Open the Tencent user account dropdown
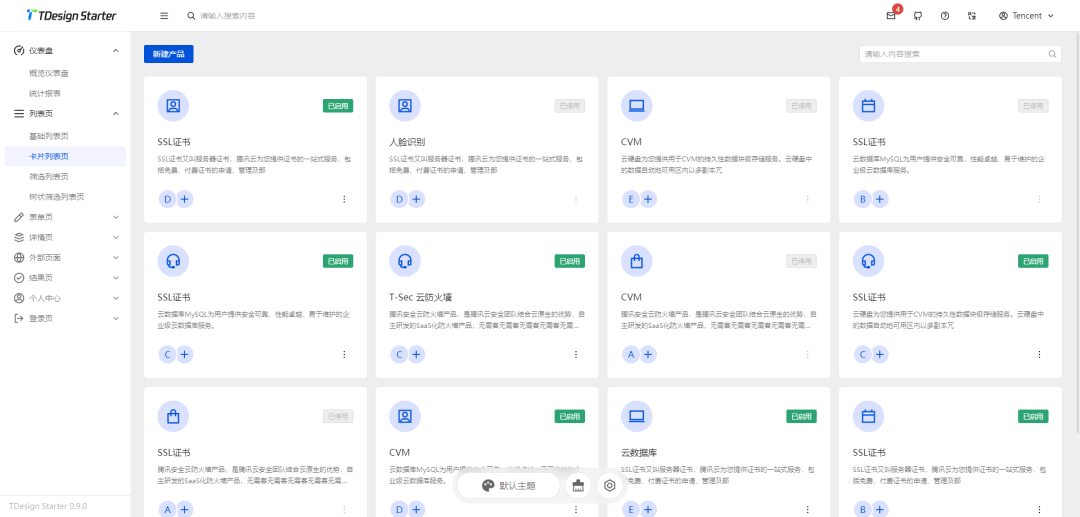The height and width of the screenshot is (517, 1080). click(1026, 16)
